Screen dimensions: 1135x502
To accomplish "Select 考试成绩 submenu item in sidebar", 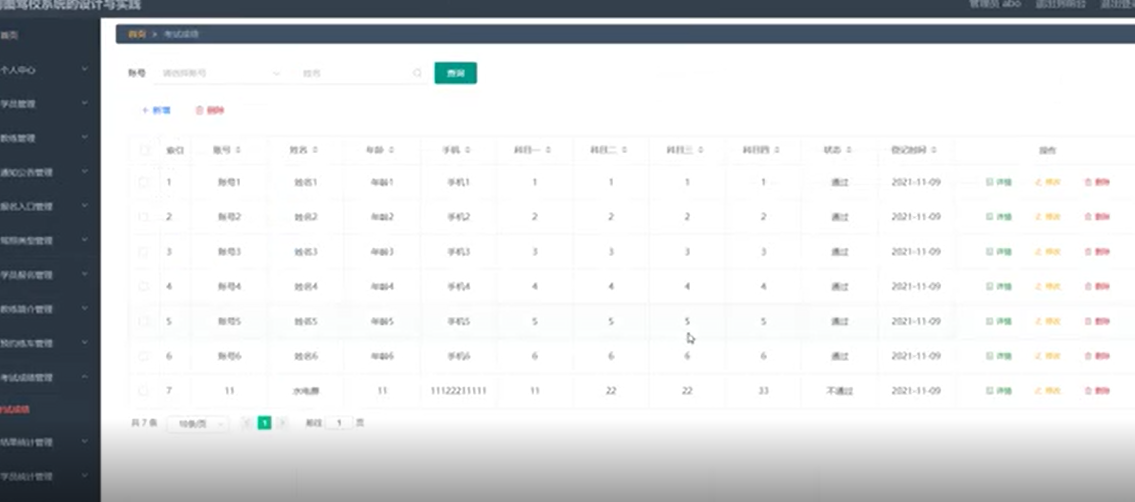I will [14, 409].
